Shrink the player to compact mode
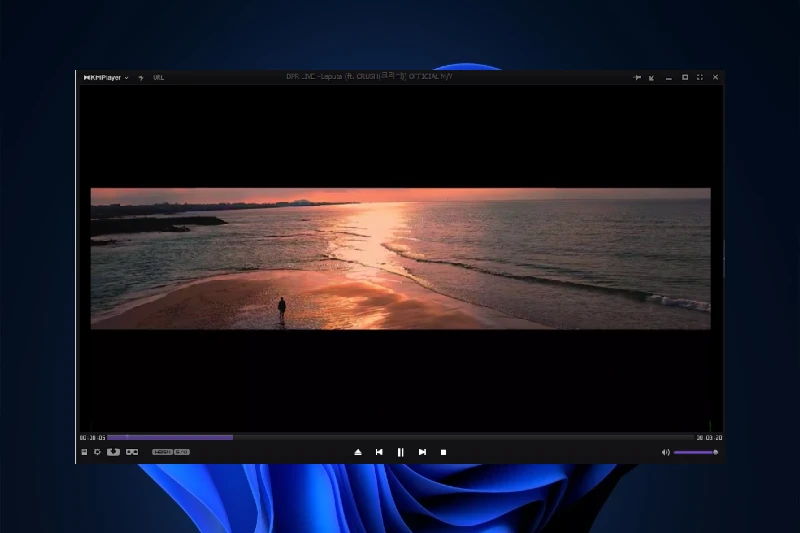Screen dimensions: 800x533 [652, 78]
